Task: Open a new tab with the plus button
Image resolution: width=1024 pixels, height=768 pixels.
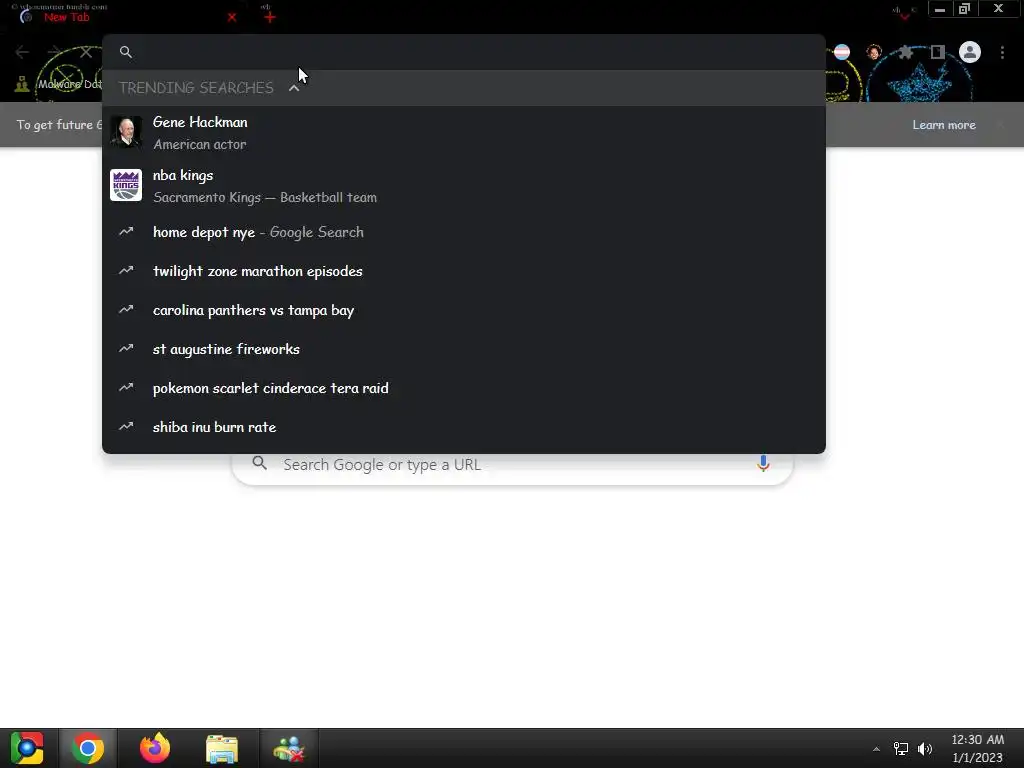Action: [x=270, y=17]
